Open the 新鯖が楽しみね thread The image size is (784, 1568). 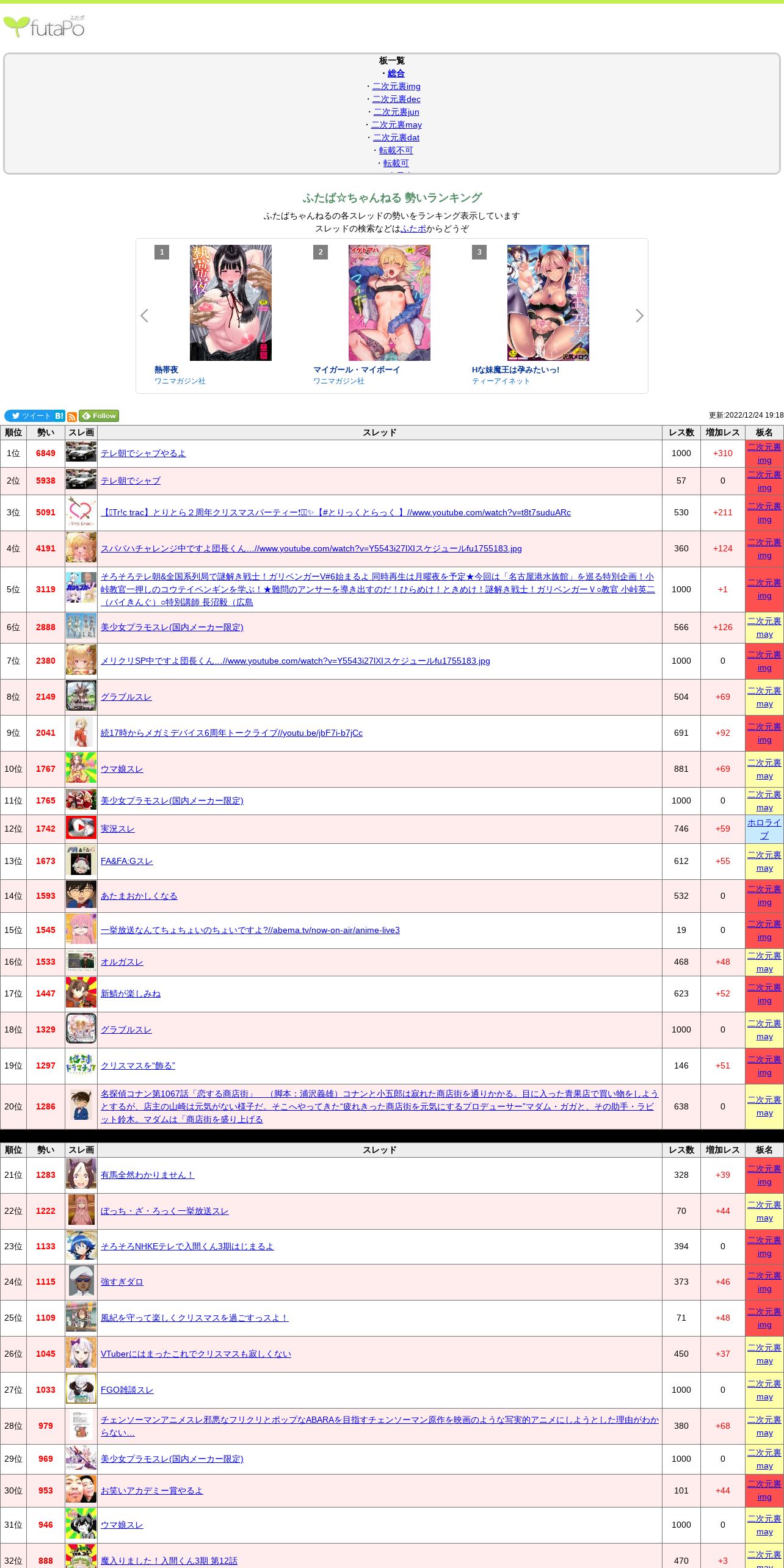[131, 993]
